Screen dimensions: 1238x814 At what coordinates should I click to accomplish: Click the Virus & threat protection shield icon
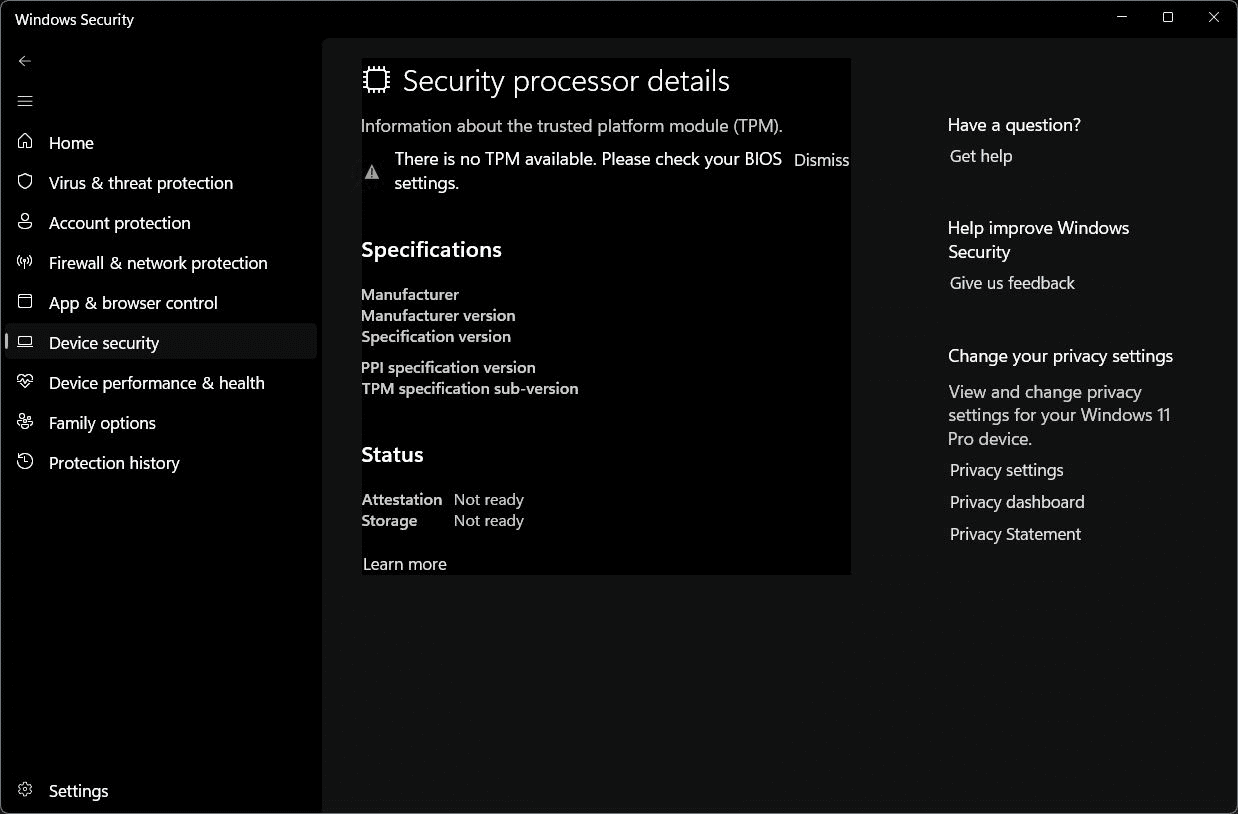click(x=26, y=182)
